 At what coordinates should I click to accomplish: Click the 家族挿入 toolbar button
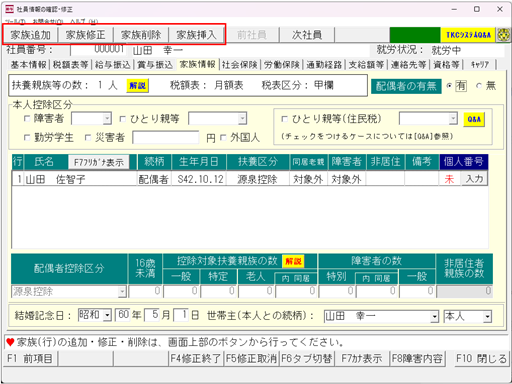(x=196, y=35)
